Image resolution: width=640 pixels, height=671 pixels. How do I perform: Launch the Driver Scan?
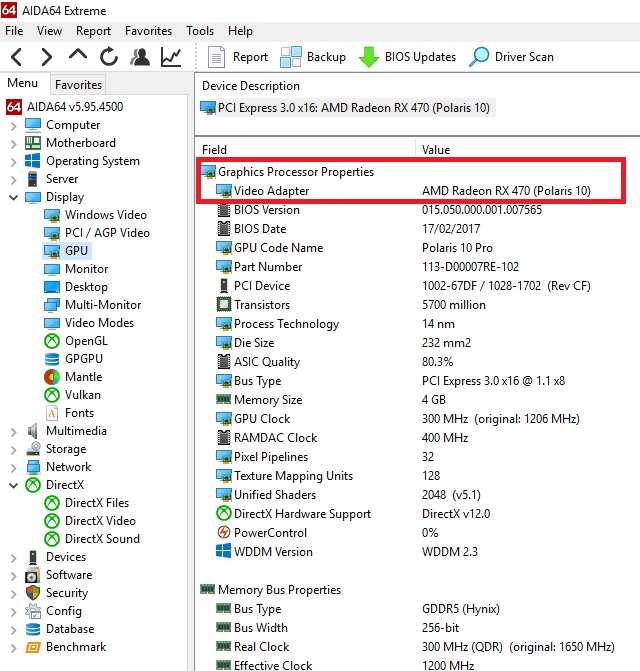click(x=512, y=56)
